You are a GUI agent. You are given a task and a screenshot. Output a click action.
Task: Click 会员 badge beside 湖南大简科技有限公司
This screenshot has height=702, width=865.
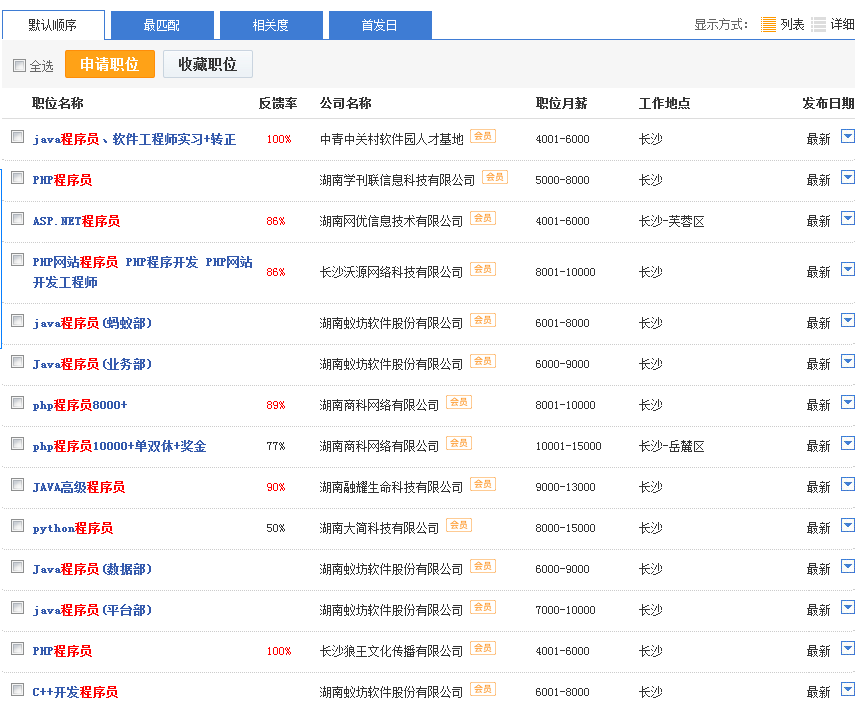458,525
